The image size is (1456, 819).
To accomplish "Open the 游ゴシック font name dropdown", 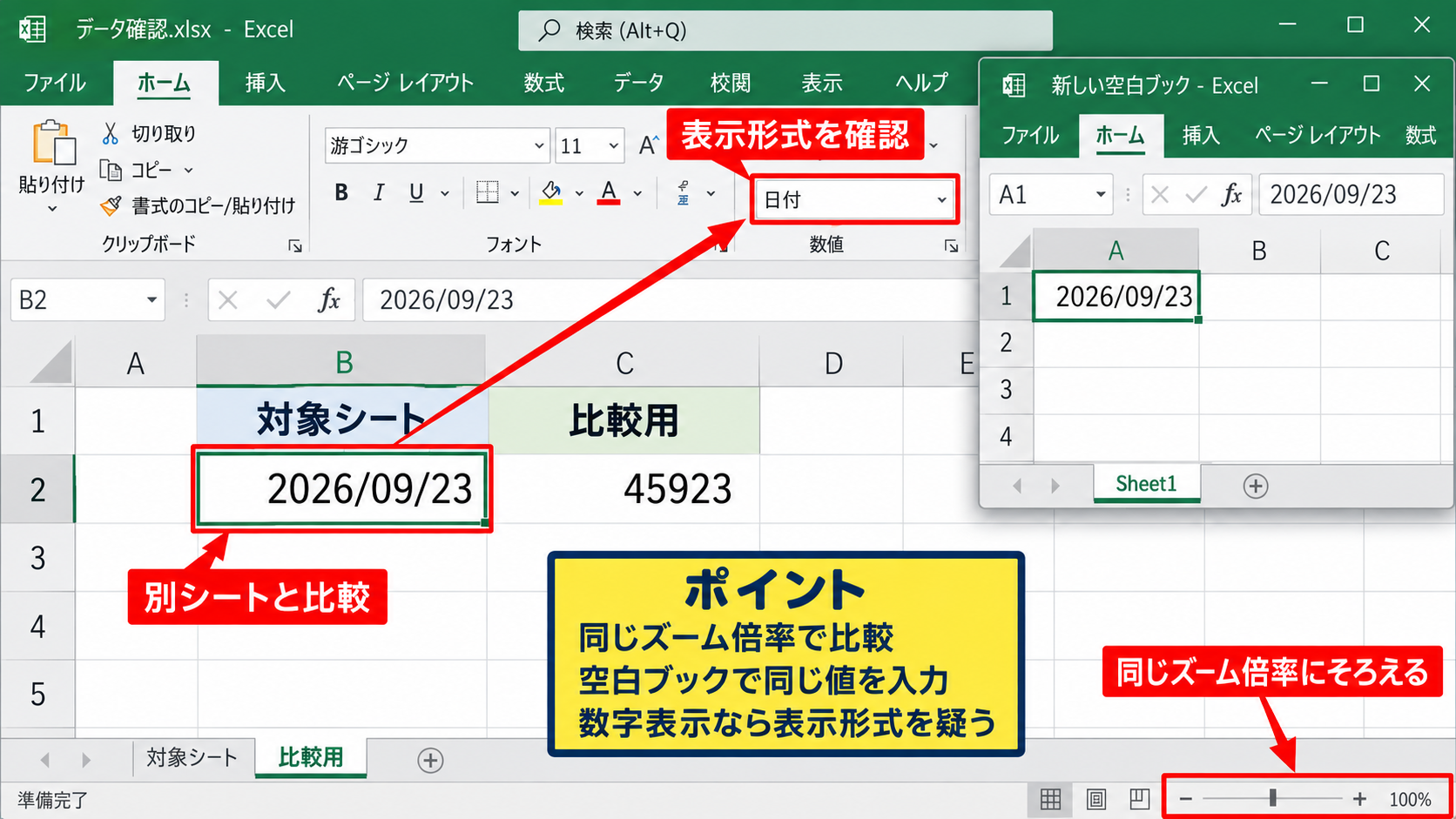I will click(539, 146).
